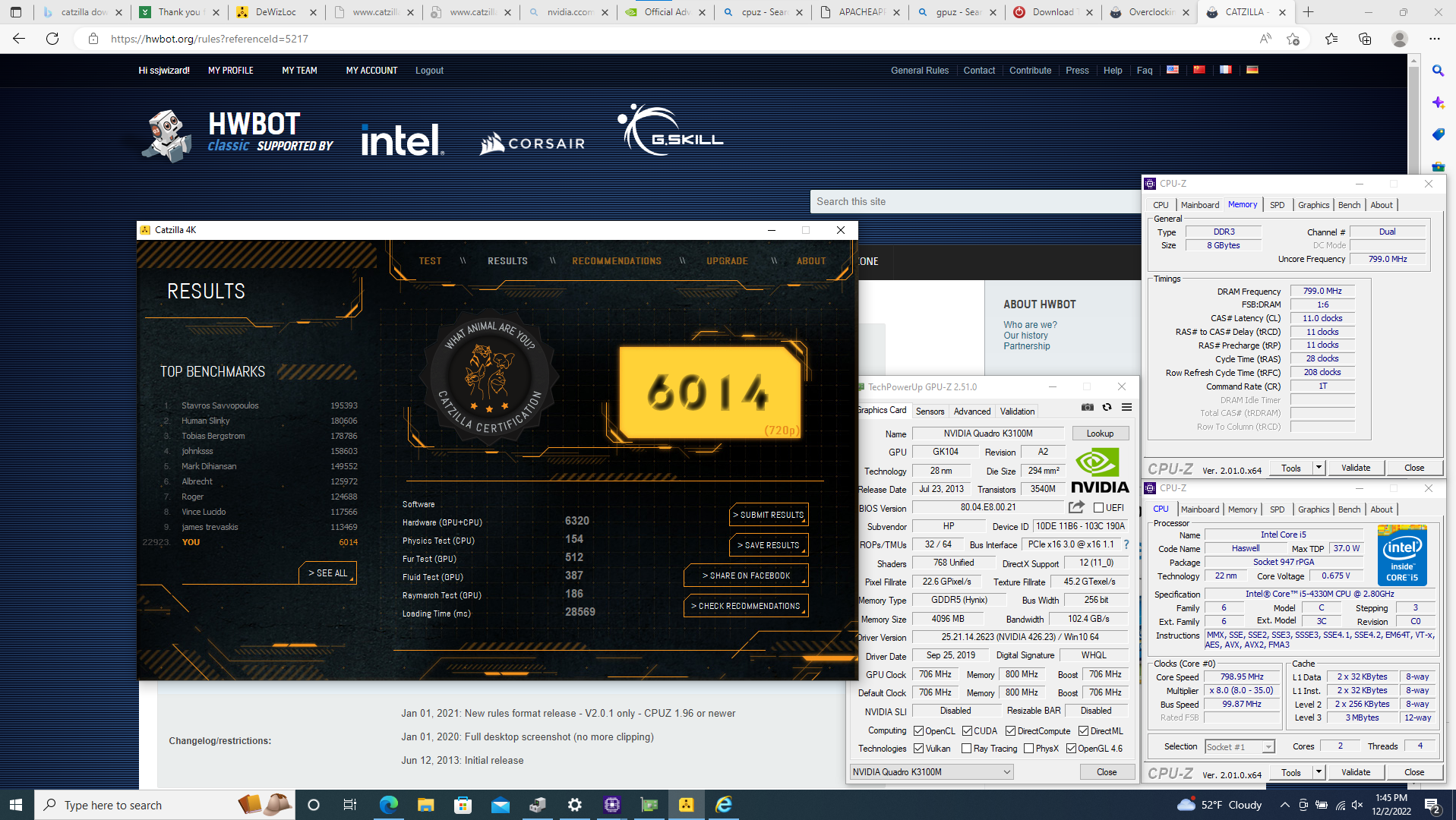The height and width of the screenshot is (820, 1456).
Task: Enable the PhysX checkbox
Action: click(x=1028, y=749)
